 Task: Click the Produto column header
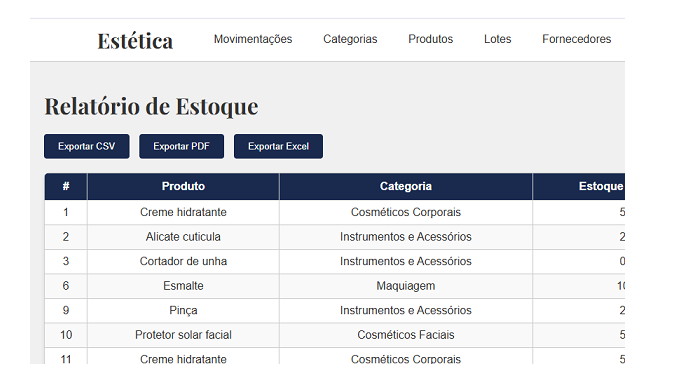[x=183, y=187]
